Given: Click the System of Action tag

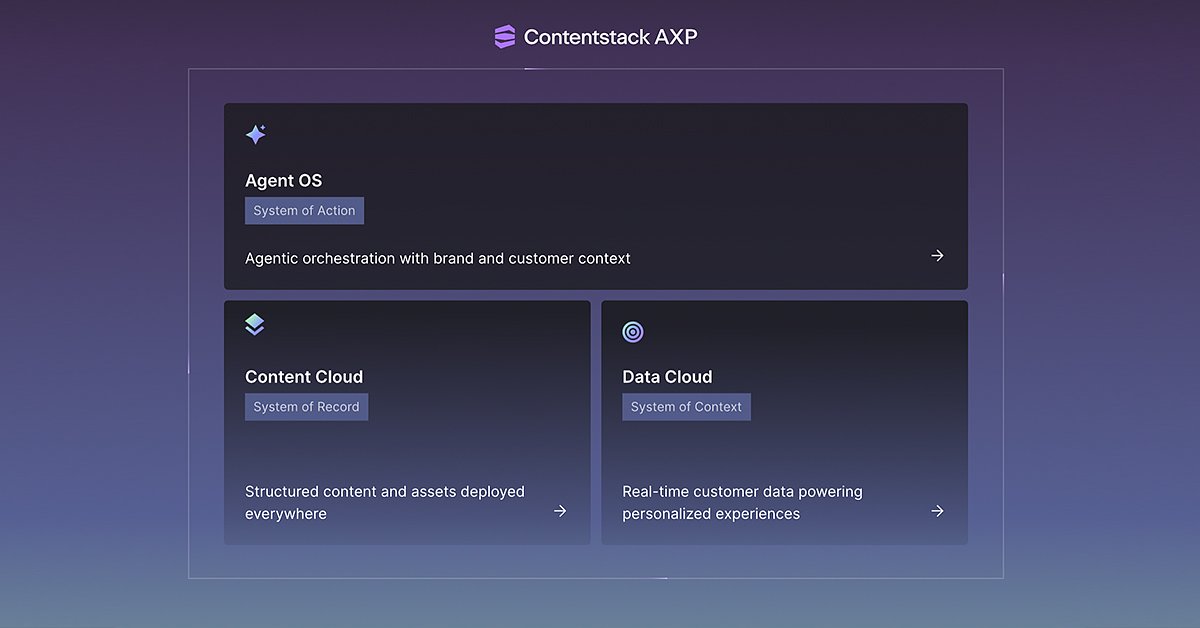Looking at the screenshot, I should point(304,211).
